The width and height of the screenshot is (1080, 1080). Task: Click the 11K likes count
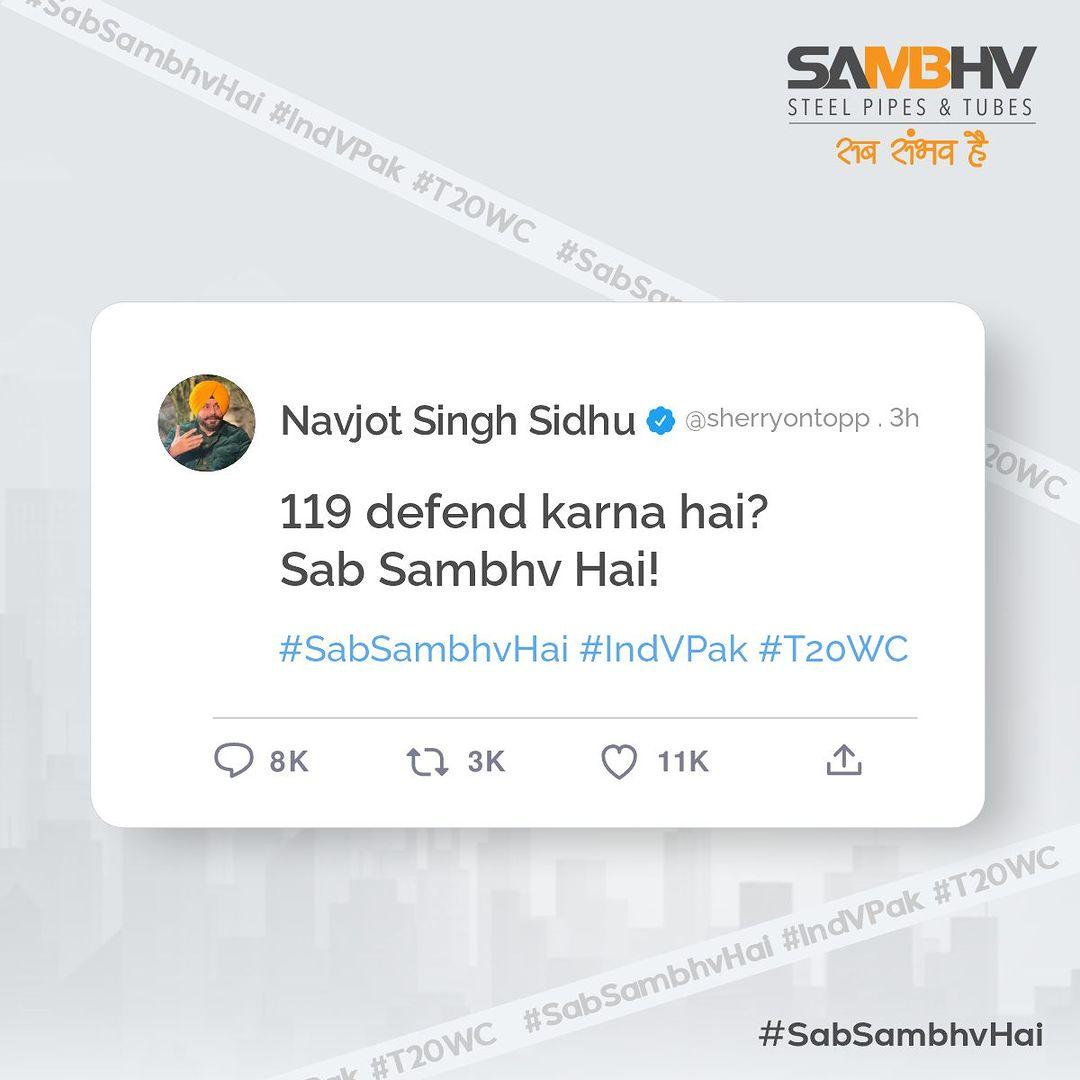click(x=683, y=762)
